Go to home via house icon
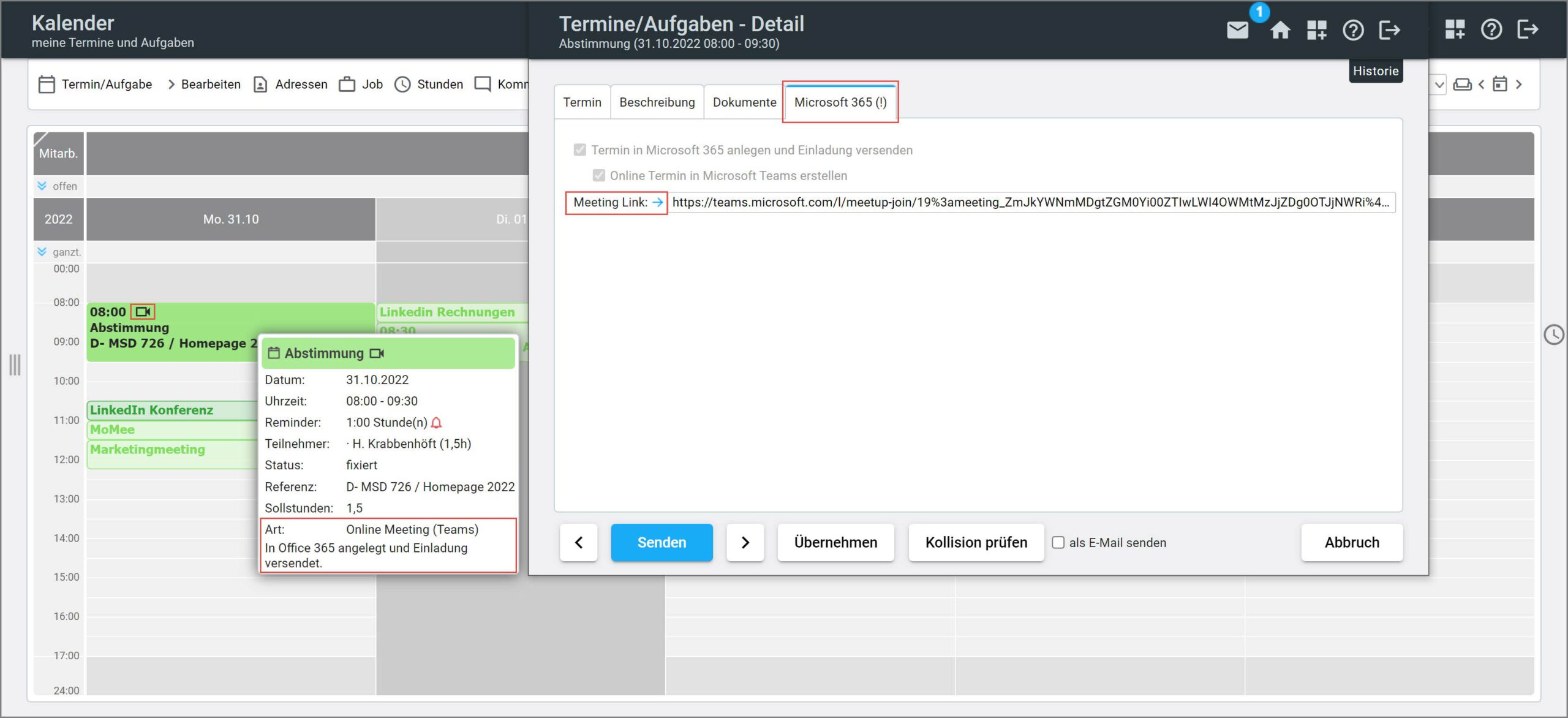The height and width of the screenshot is (718, 1568). coord(1280,29)
